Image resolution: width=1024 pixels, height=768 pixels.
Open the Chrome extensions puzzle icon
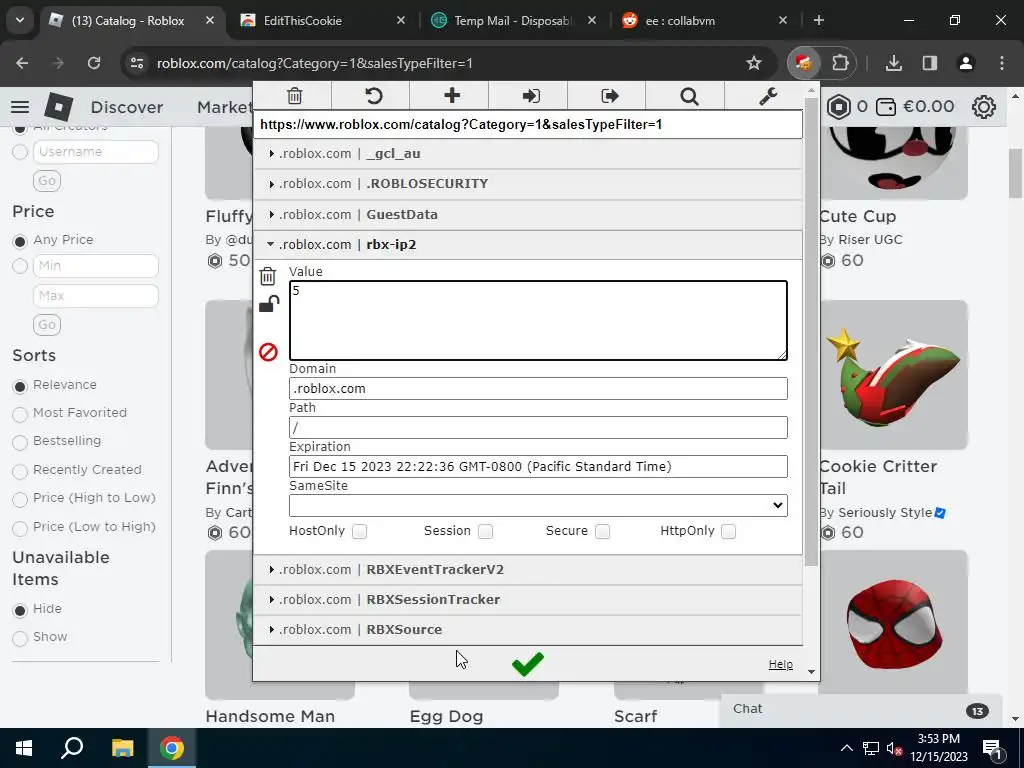[840, 63]
